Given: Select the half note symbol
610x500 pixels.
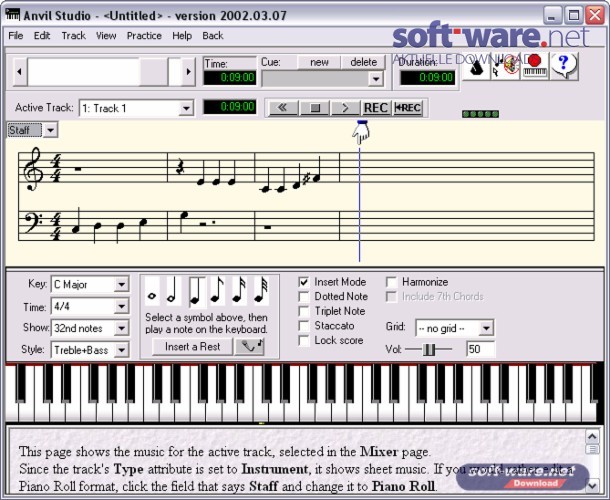Looking at the screenshot, I should (x=172, y=292).
